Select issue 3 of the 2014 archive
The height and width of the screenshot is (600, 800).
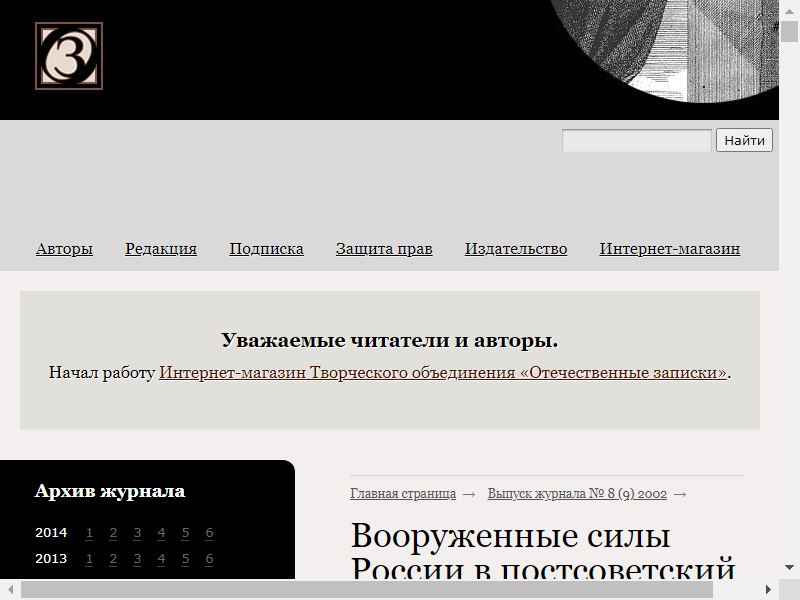pyautogui.click(x=137, y=533)
